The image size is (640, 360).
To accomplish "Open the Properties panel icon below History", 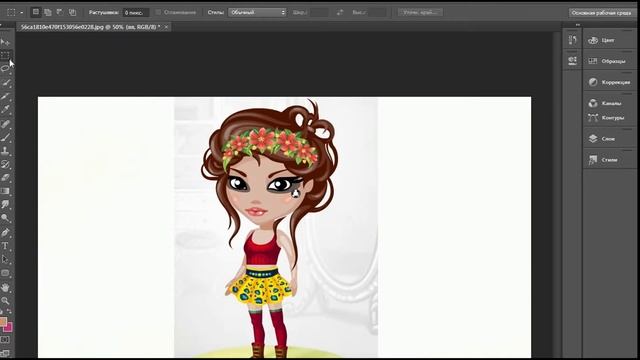I will (x=572, y=61).
